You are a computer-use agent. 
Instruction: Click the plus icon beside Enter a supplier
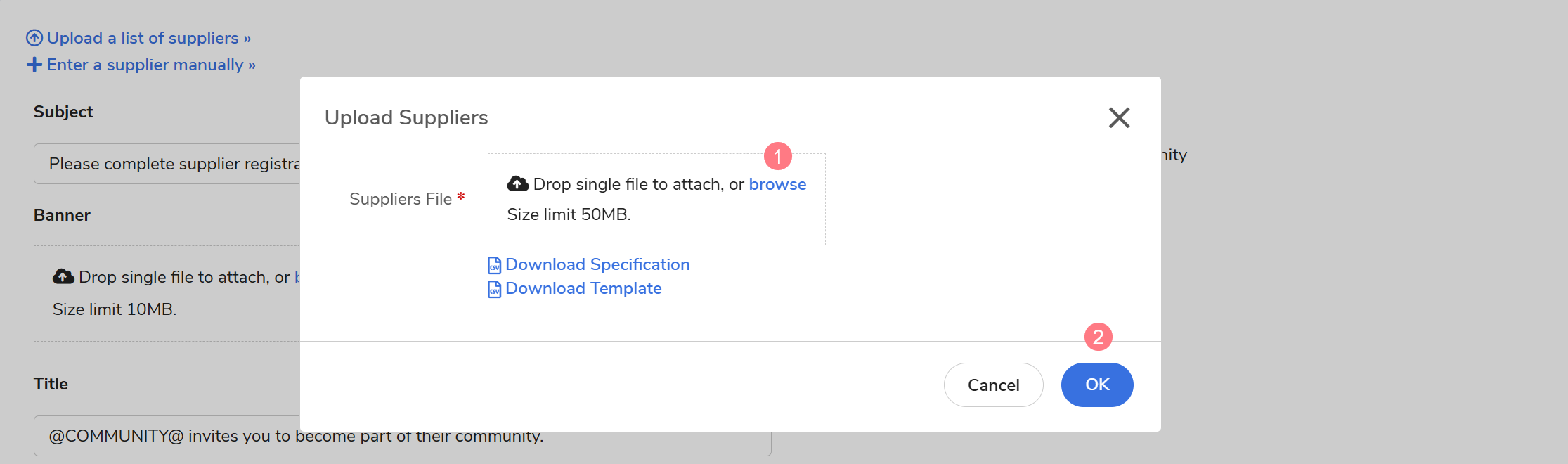34,65
